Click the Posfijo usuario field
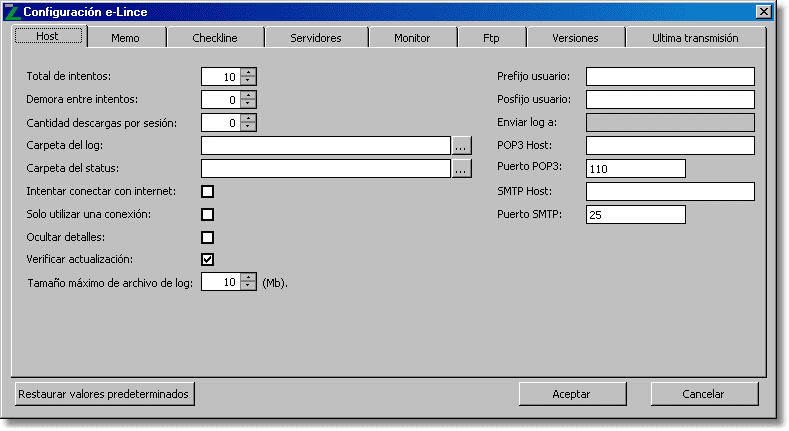This screenshot has width=789, height=431. (x=670, y=100)
